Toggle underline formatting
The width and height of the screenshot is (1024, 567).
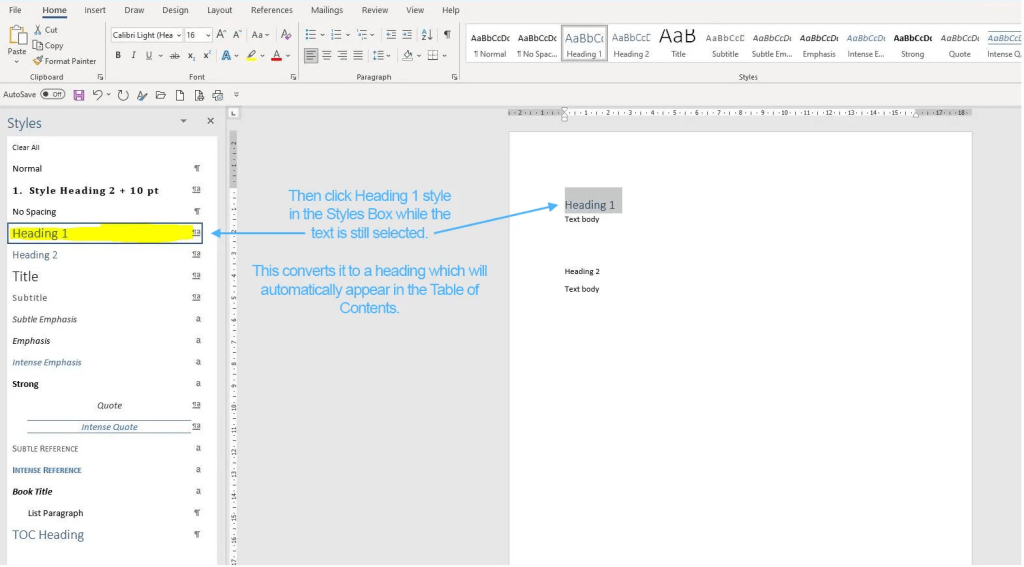pyautogui.click(x=149, y=56)
